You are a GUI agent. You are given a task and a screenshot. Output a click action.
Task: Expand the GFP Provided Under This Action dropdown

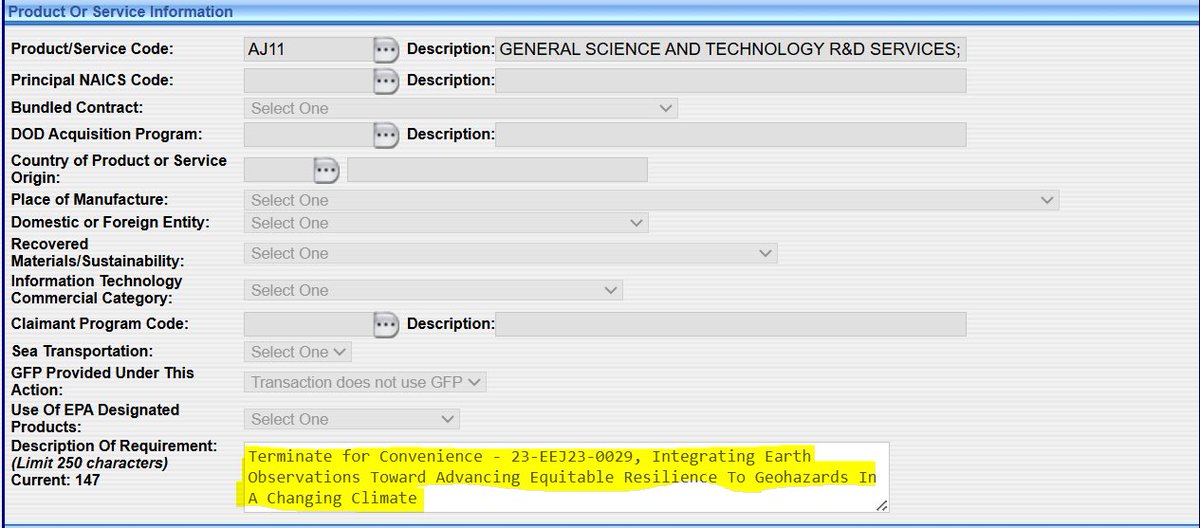tap(365, 382)
